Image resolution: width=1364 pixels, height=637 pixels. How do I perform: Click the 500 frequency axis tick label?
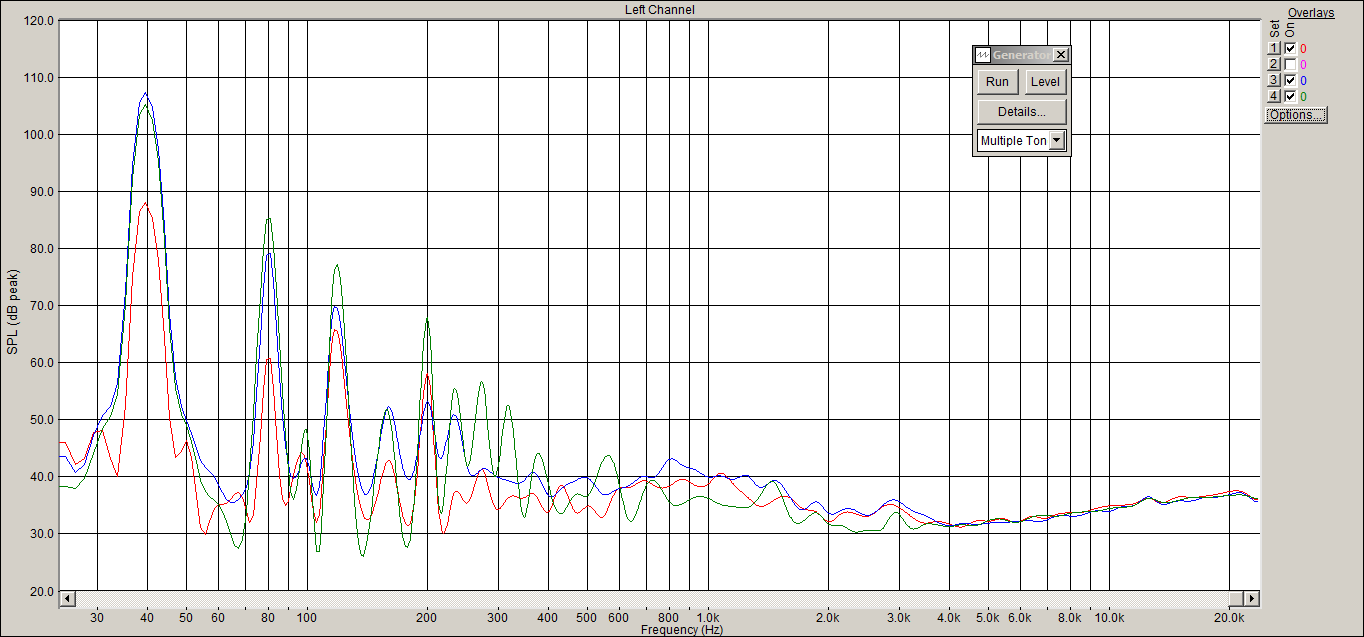[x=587, y=618]
